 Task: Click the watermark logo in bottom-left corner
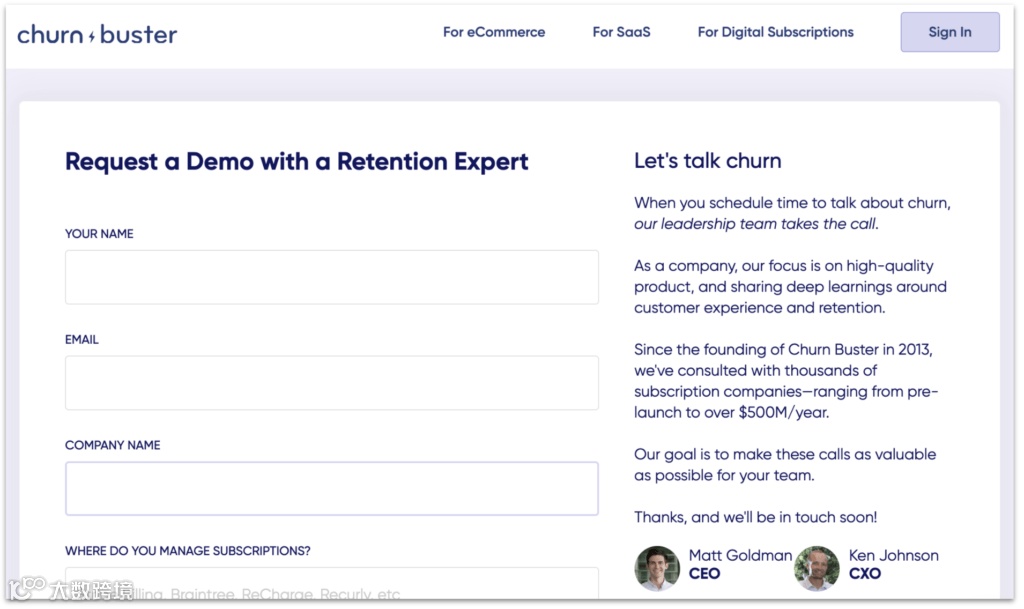(70, 590)
